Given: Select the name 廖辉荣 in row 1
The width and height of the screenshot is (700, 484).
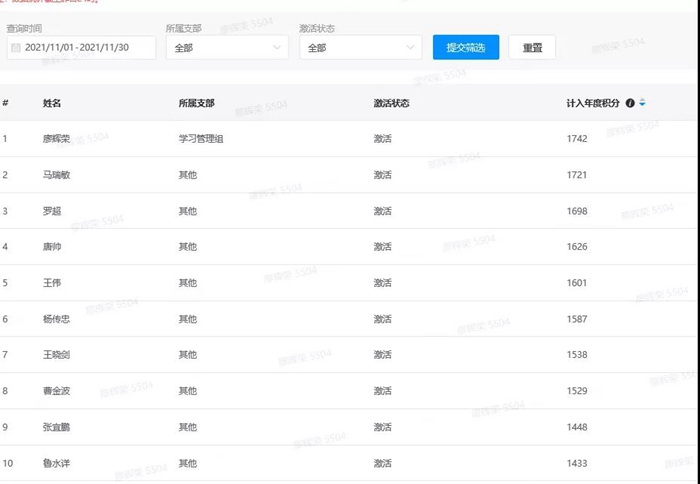Looking at the screenshot, I should click(x=57, y=139).
